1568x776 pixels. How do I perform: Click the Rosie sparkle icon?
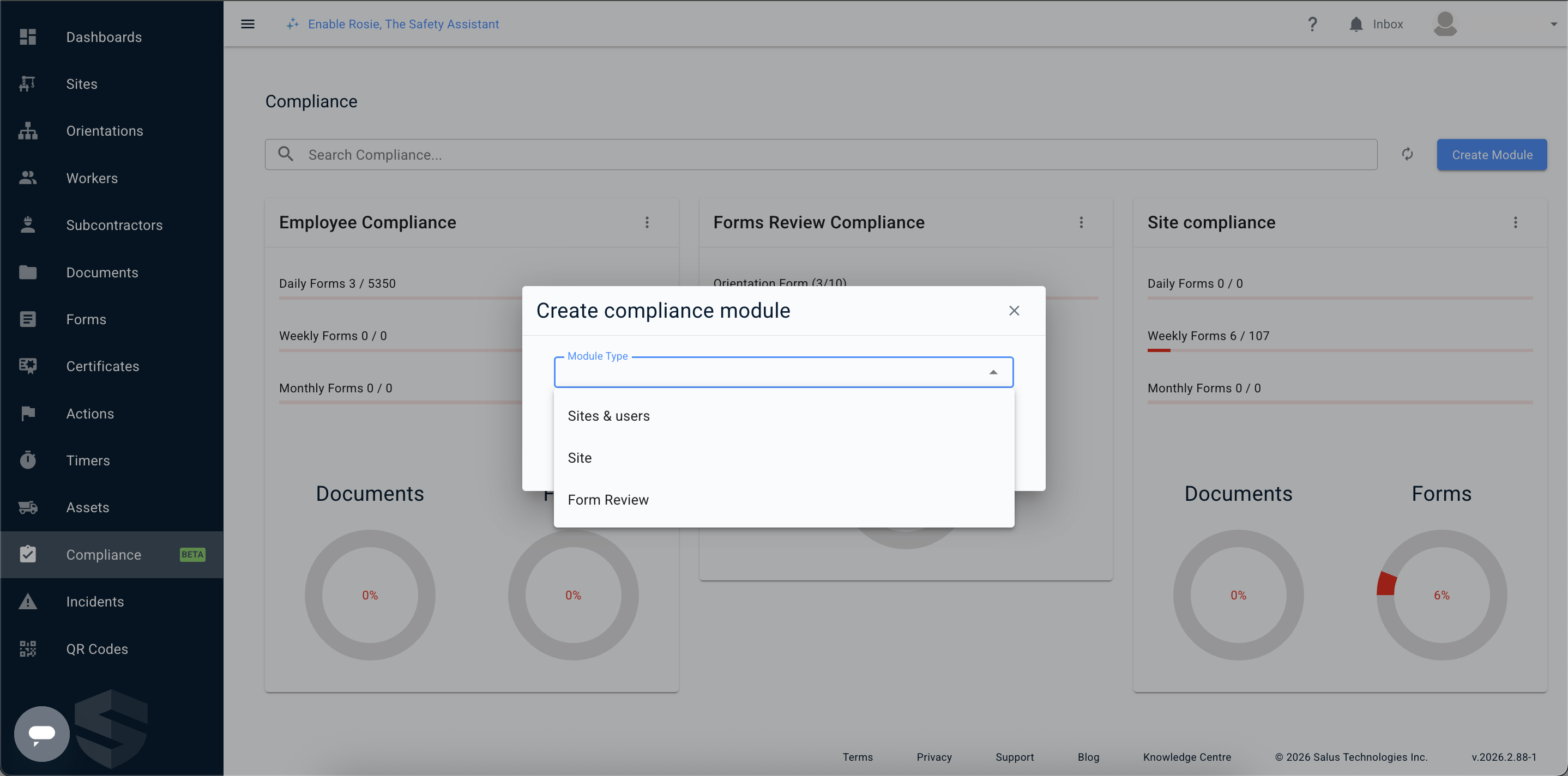293,24
